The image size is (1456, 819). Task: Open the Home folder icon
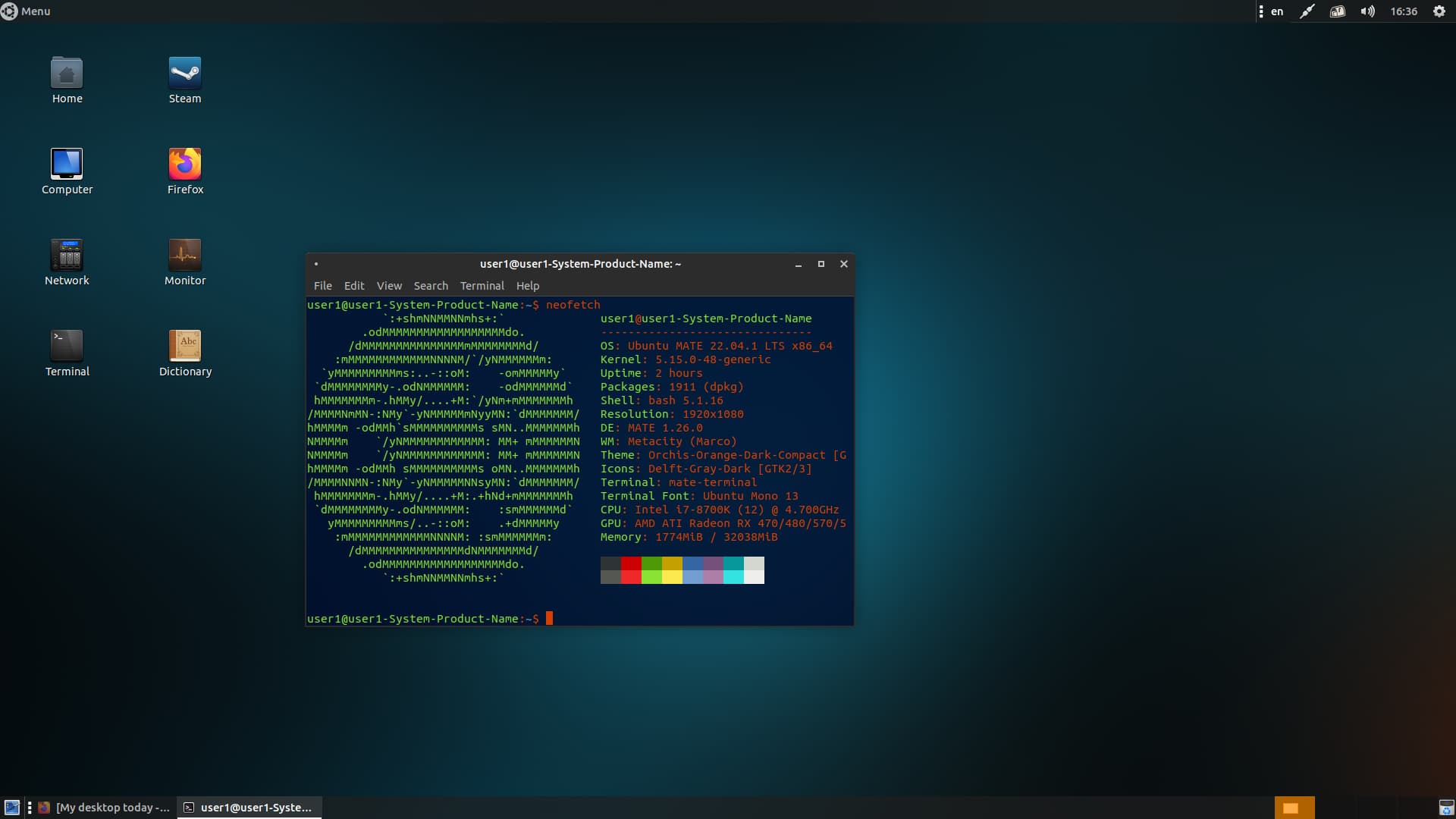click(67, 74)
